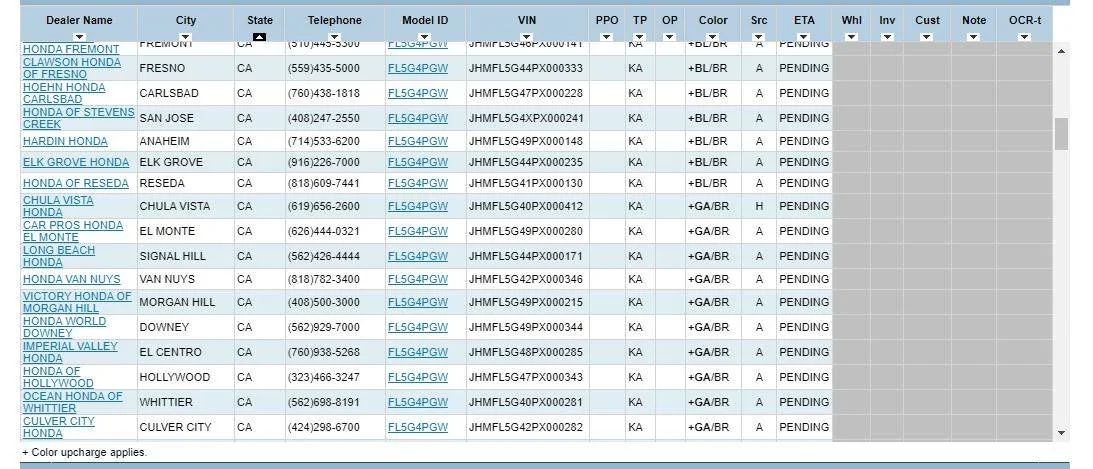This screenshot has height=469, width=1093.
Task: Click the scrollbar up arrow
Action: 1062,52
